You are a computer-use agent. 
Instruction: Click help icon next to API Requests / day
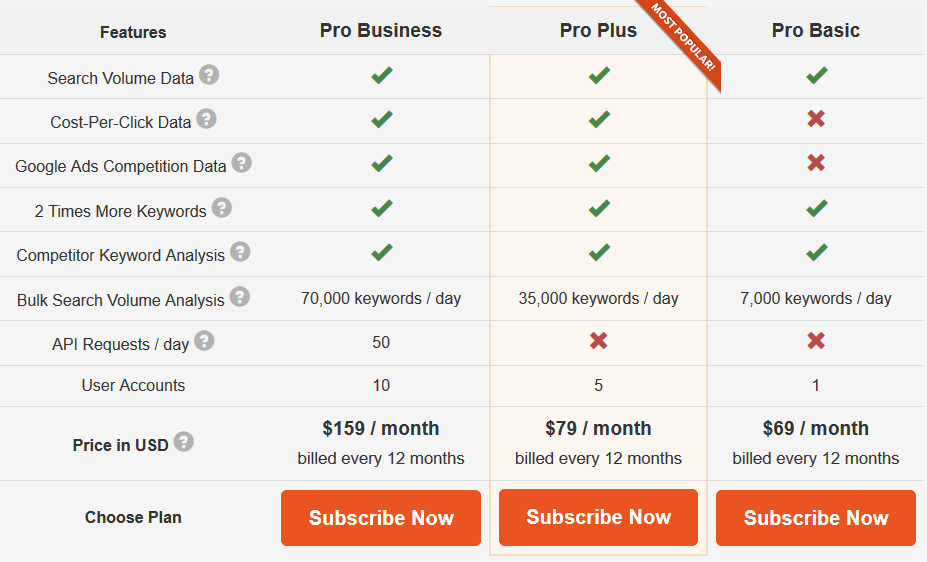click(204, 341)
